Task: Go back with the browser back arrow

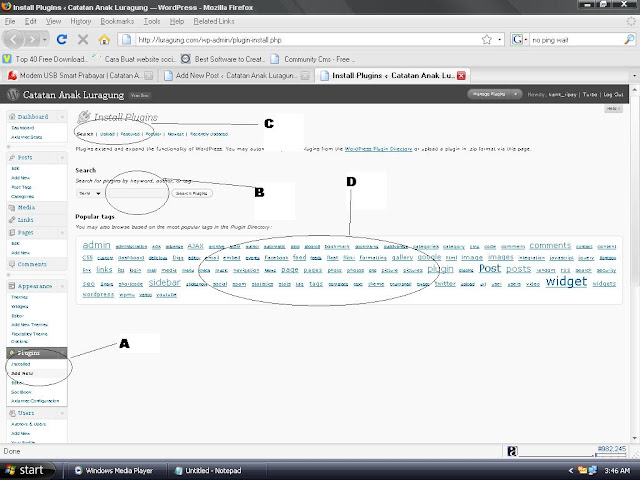Action: 13,40
